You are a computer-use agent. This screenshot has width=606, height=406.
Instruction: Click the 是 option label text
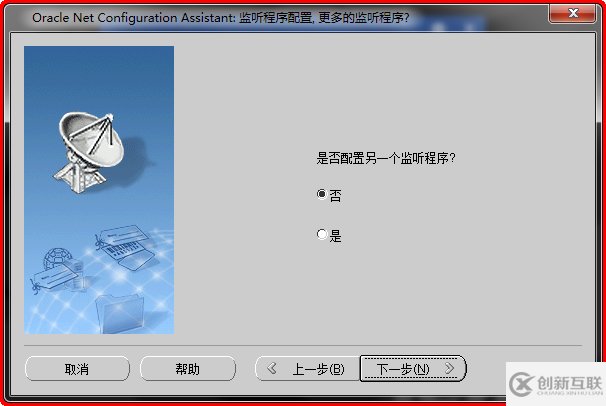point(335,236)
